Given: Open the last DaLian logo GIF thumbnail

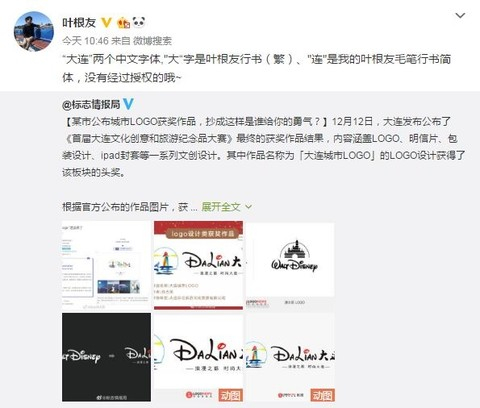Looking at the screenshot, I should (290, 357).
